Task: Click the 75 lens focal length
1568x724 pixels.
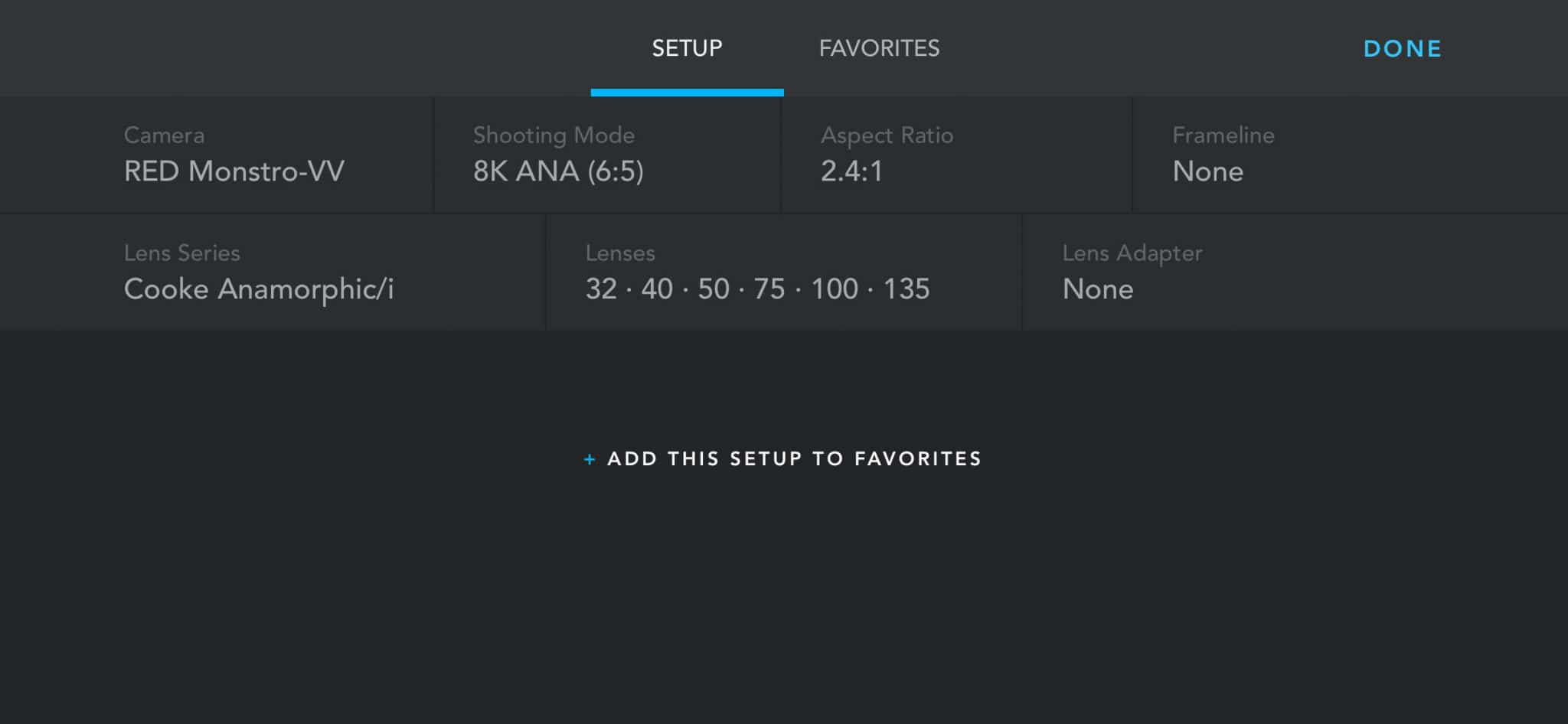Action: pos(769,289)
